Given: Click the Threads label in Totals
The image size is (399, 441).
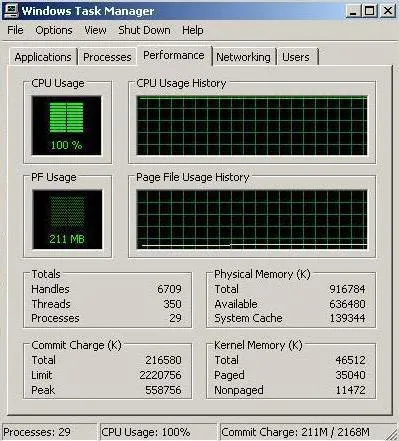Looking at the screenshot, I should point(51,304).
